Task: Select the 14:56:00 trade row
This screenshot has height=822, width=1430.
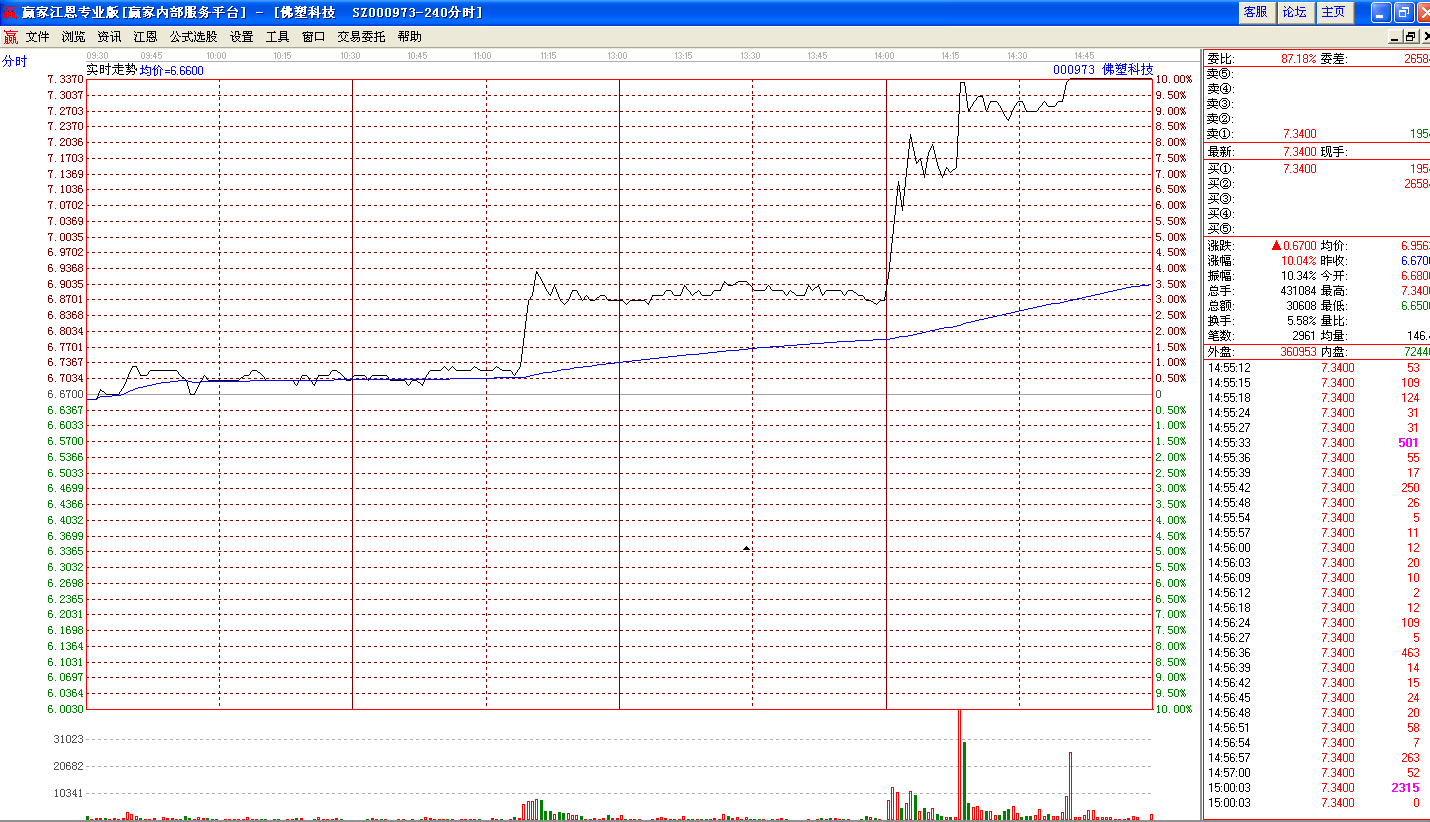Action: click(x=1316, y=548)
